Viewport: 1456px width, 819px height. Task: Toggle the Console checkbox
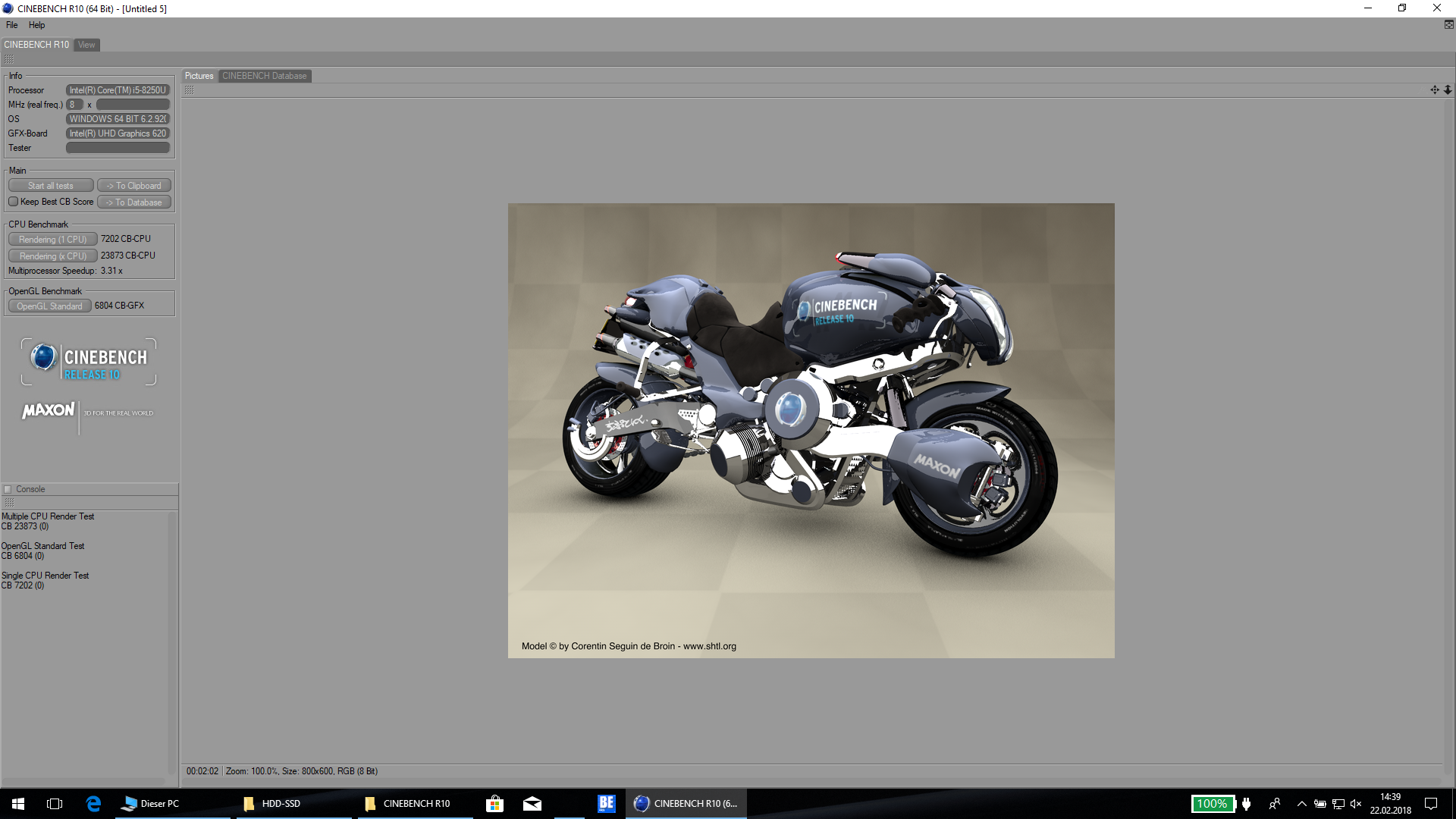click(8, 490)
